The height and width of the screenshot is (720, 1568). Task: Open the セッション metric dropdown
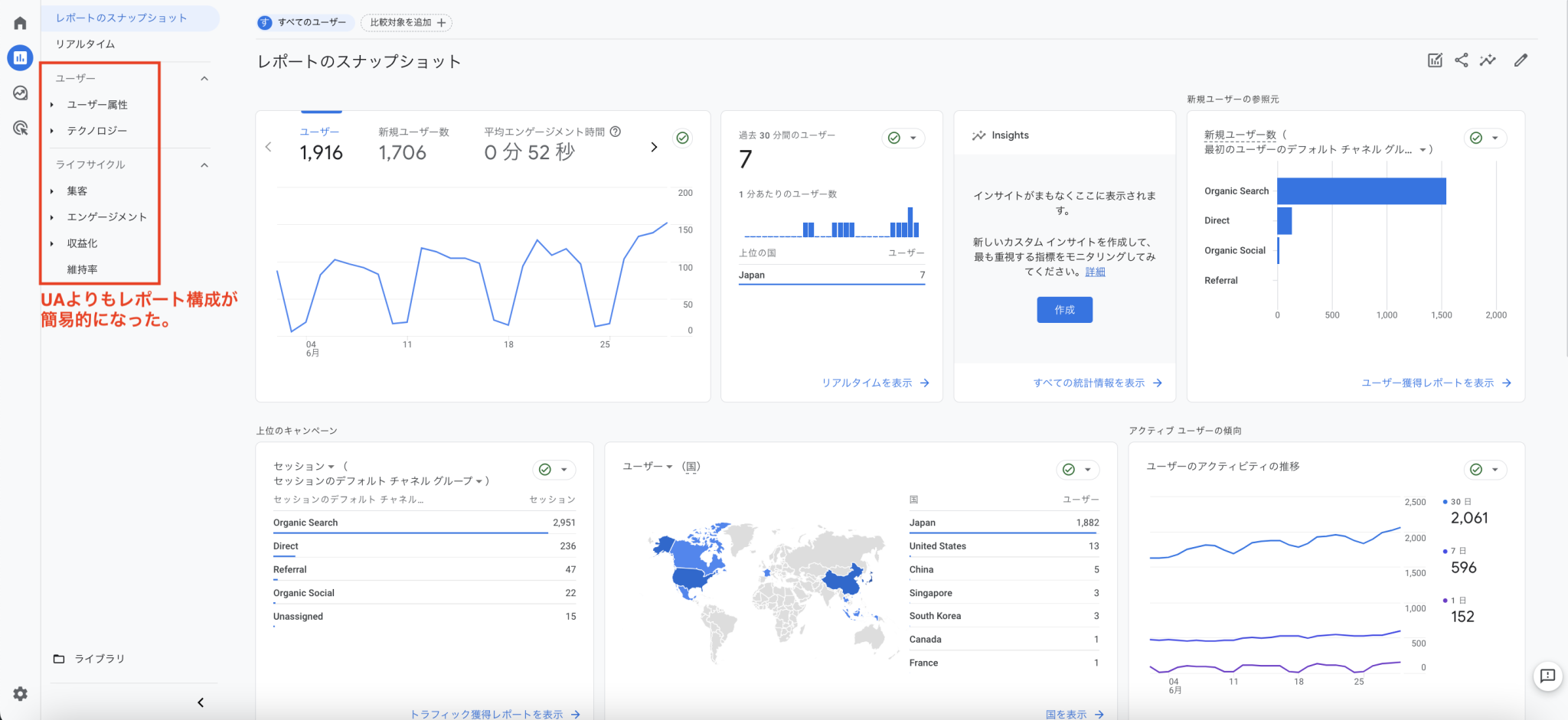pyautogui.click(x=304, y=466)
